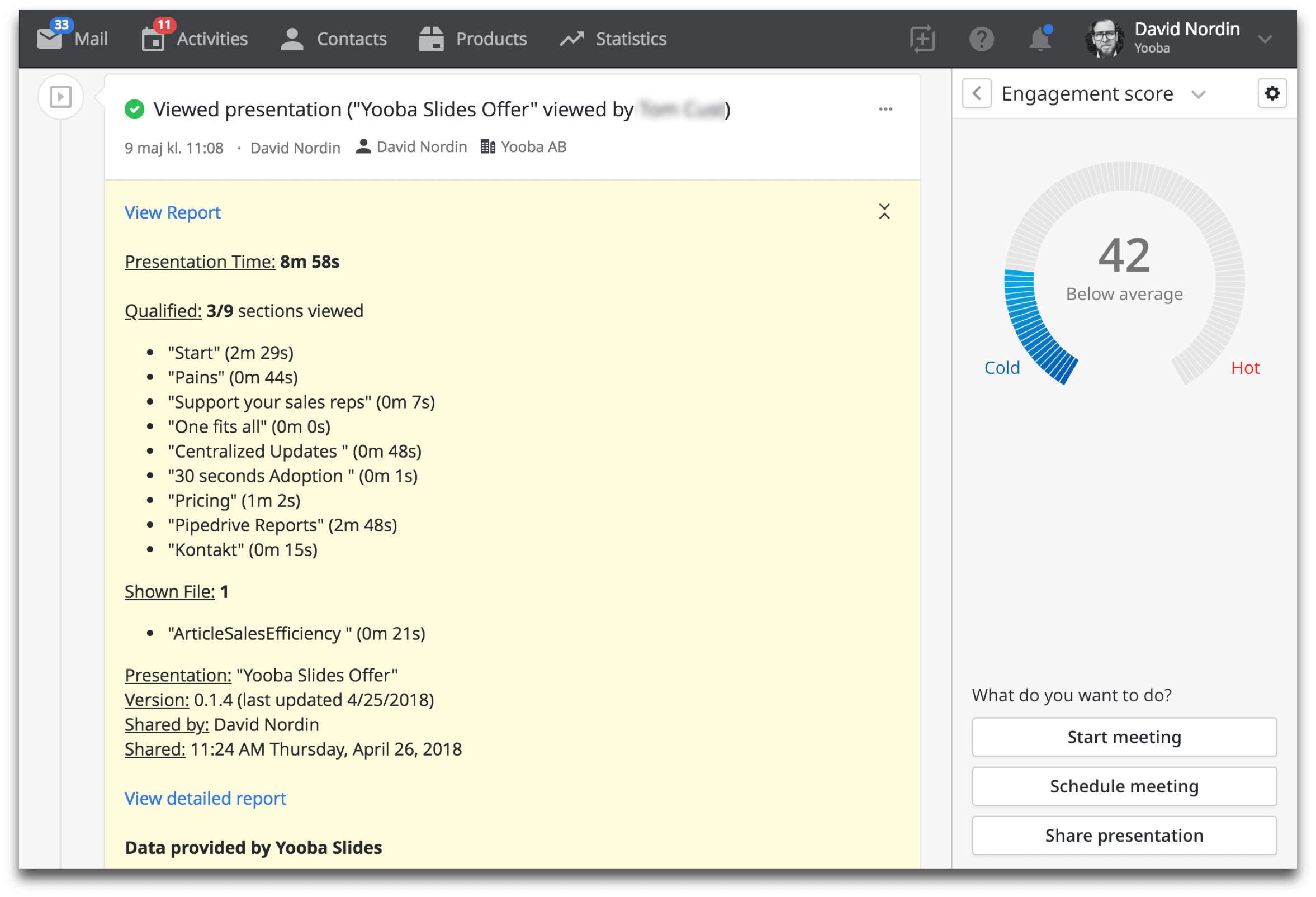Viewport: 1316px width, 897px height.
Task: Click David Nordin's profile avatar
Action: pyautogui.click(x=1104, y=39)
